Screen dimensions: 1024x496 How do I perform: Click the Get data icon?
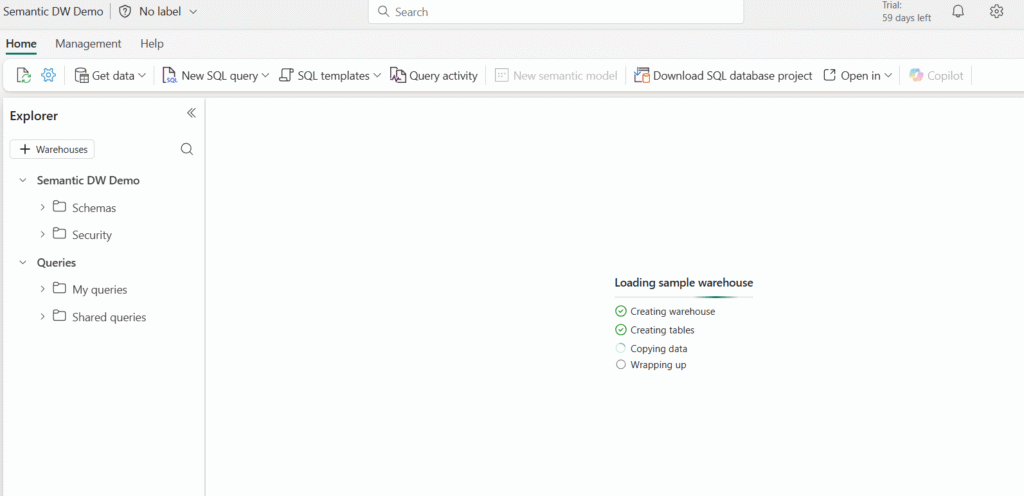click(82, 76)
